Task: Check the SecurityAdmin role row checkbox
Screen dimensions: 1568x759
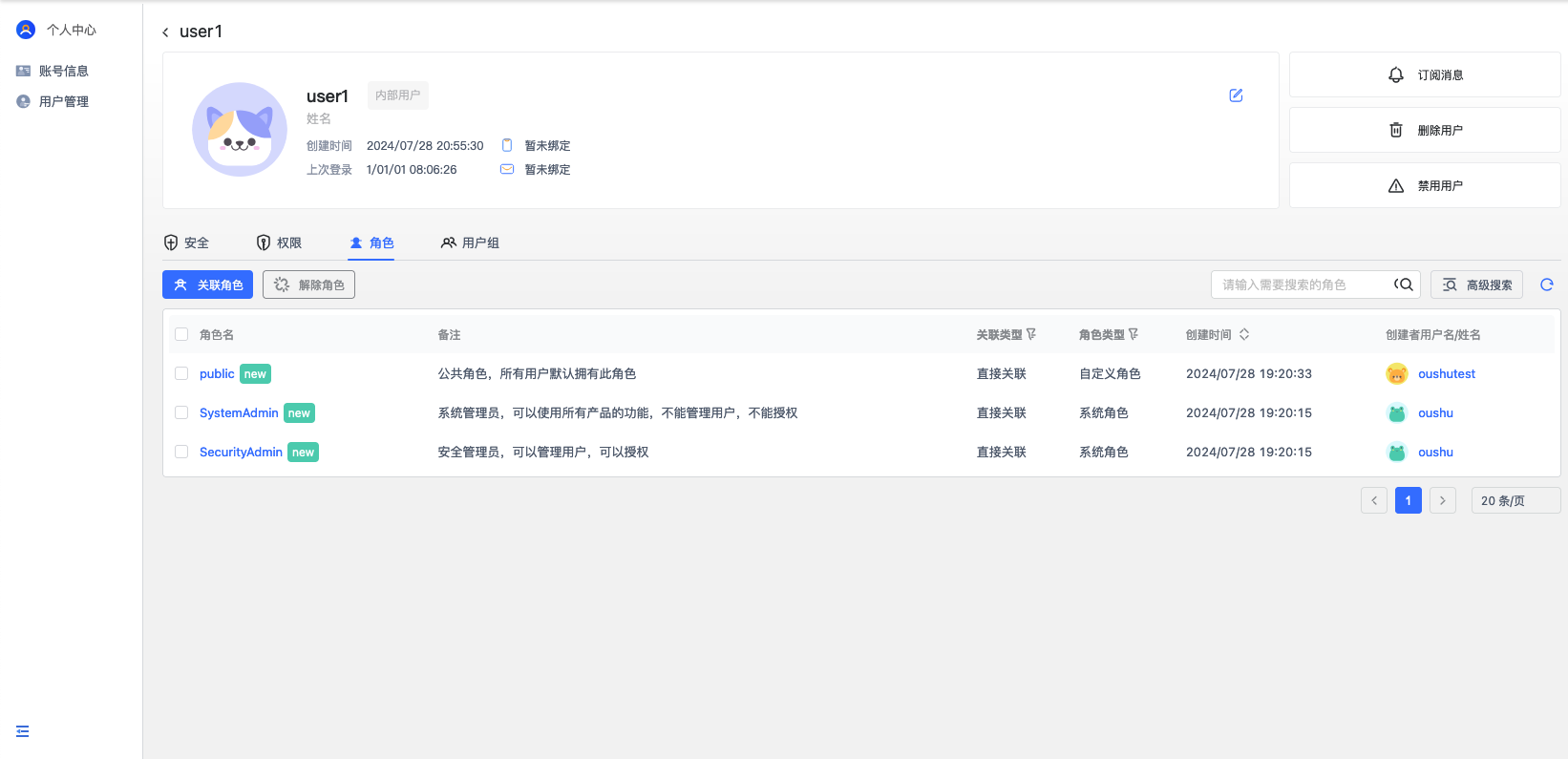Action: (x=181, y=452)
